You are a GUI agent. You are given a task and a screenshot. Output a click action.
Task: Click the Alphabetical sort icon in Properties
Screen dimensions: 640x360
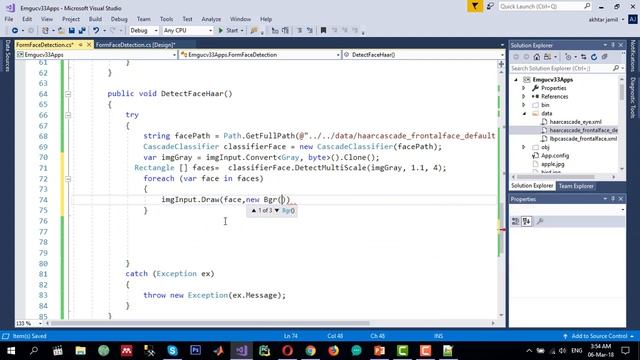click(x=527, y=222)
